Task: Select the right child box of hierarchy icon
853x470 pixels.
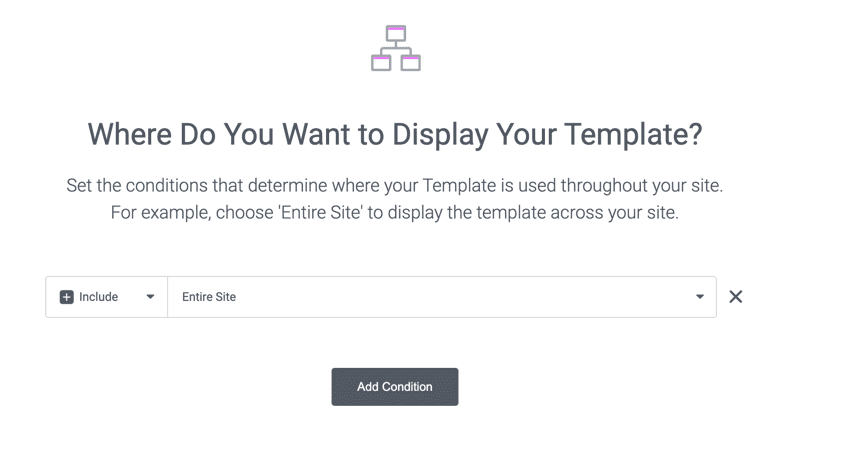Action: click(411, 63)
